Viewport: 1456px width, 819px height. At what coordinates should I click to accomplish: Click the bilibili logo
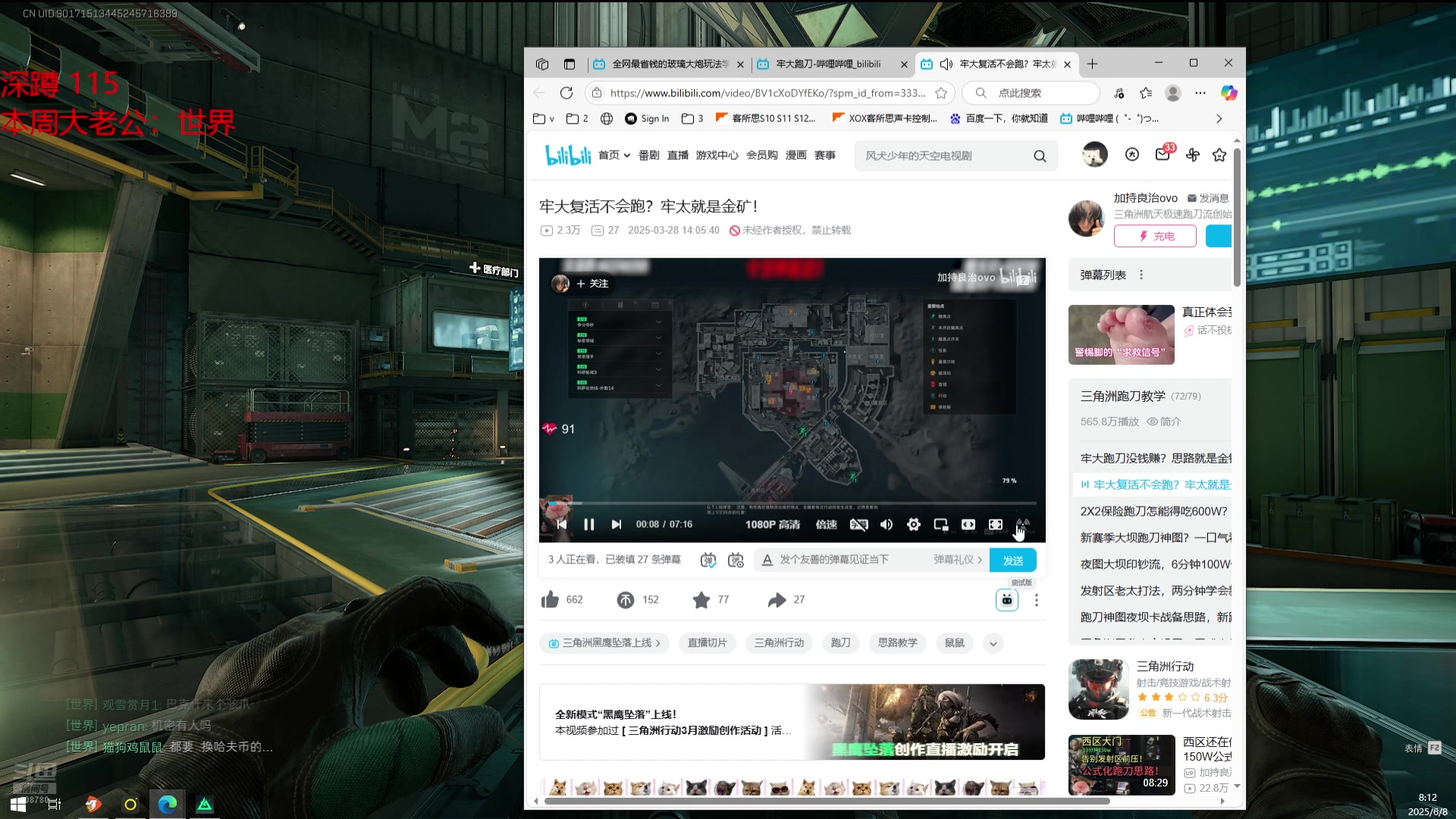pyautogui.click(x=568, y=155)
